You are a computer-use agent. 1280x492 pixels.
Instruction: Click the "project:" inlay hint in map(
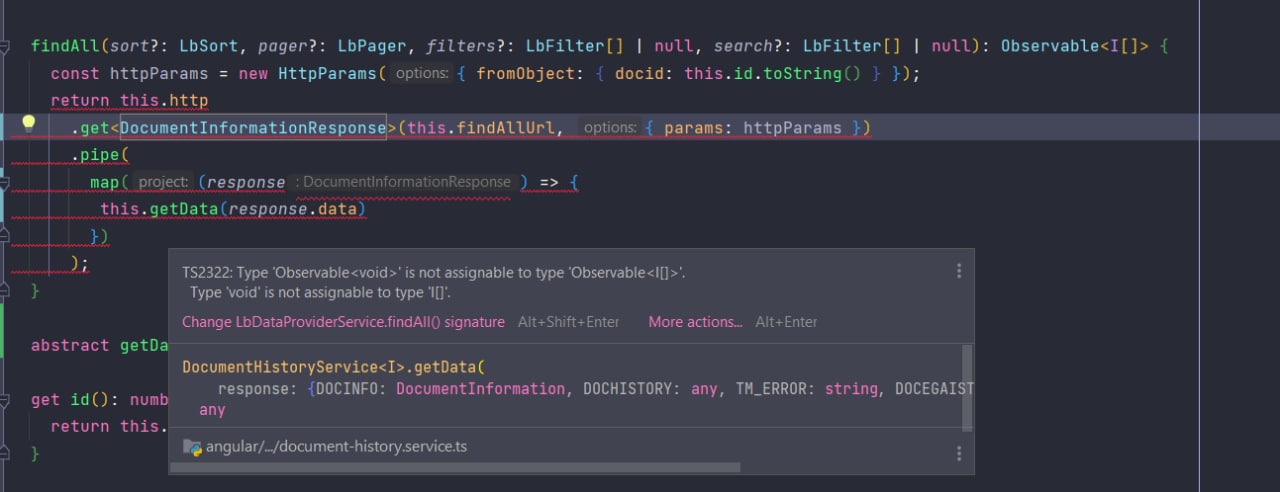(x=163, y=182)
